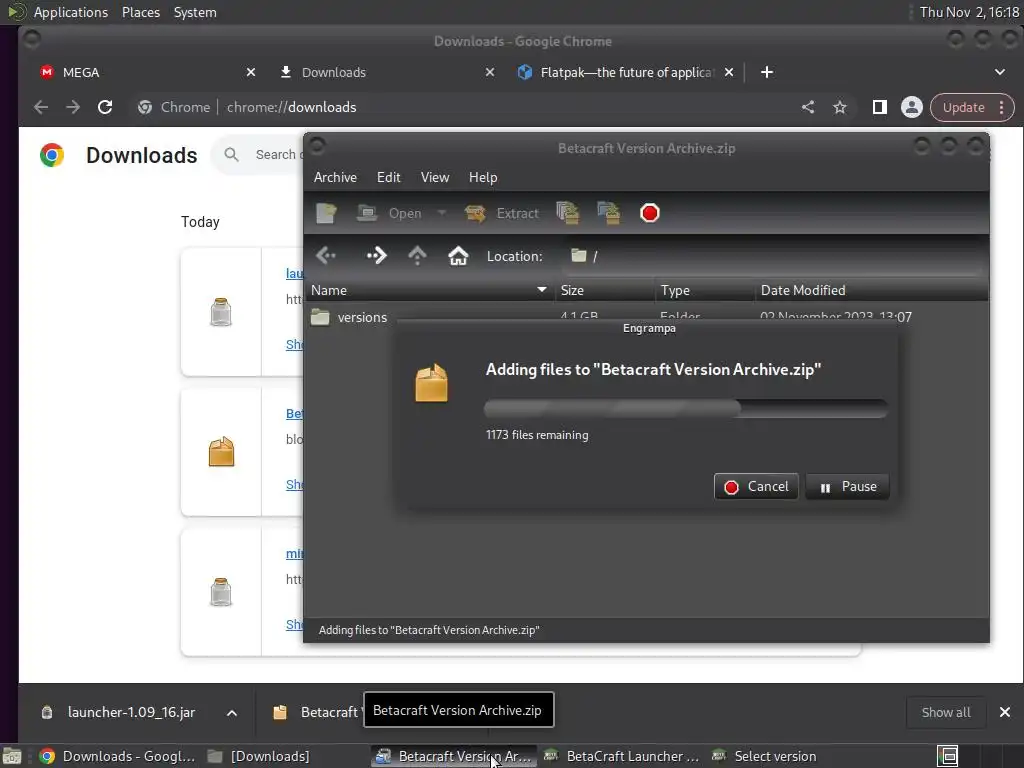Viewport: 1024px width, 768px height.
Task: Switch to Downloads - Google Chrome taskbar item
Action: coord(118,756)
